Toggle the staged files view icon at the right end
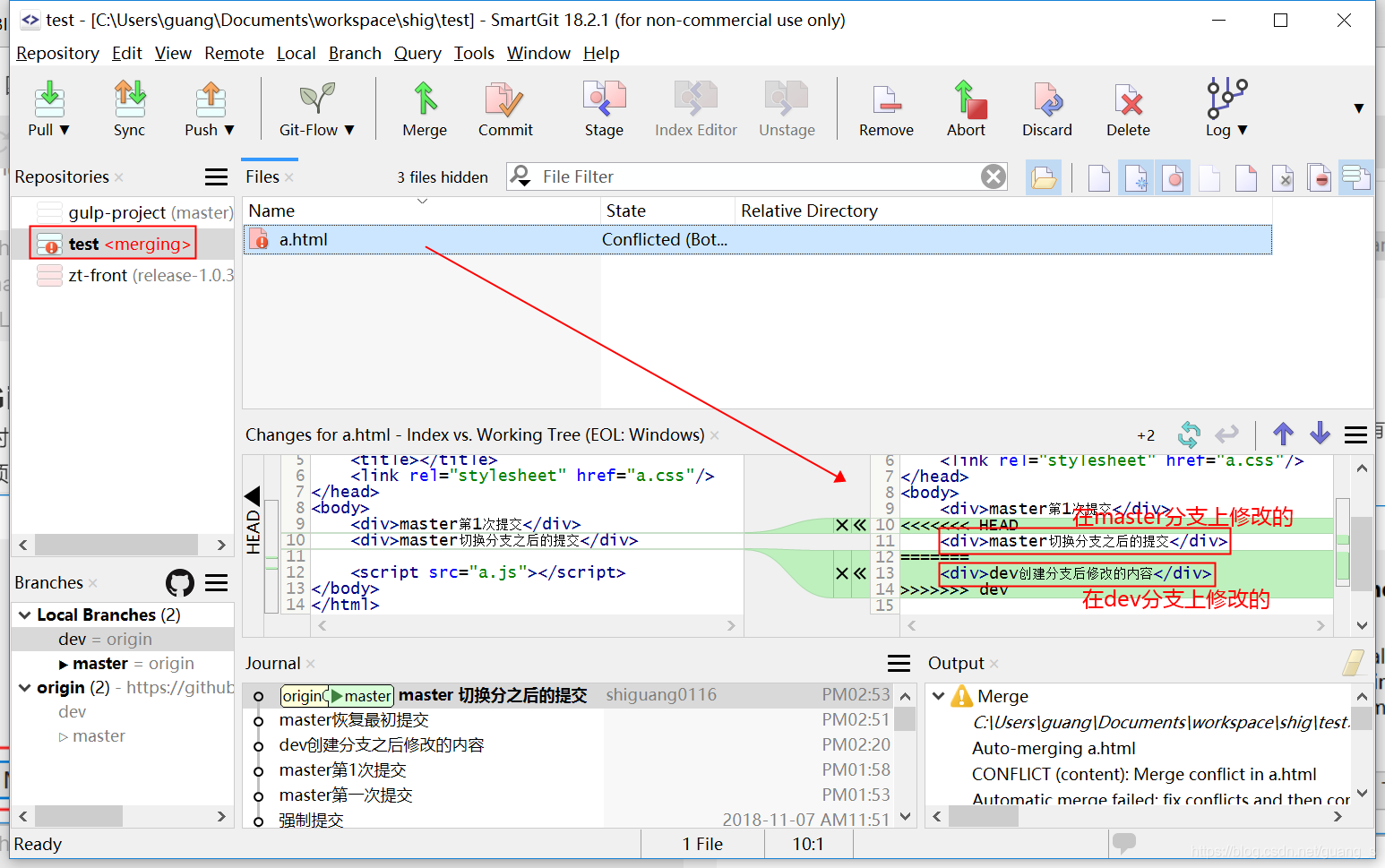The image size is (1385, 868). (x=1356, y=177)
